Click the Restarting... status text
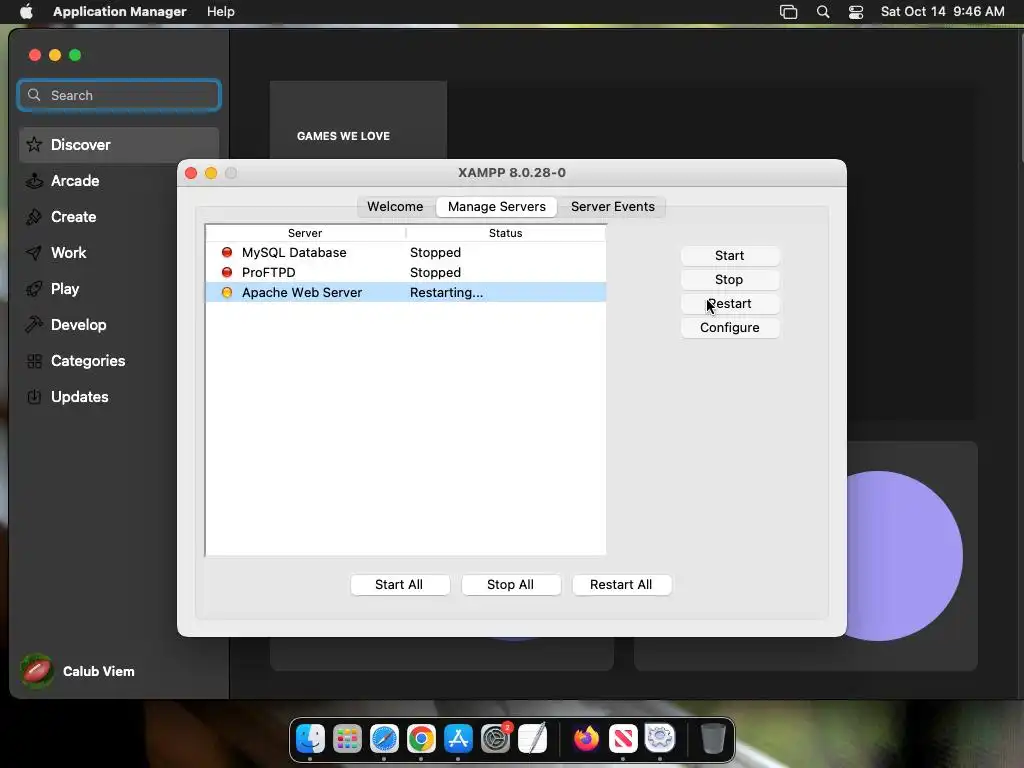1024x768 pixels. (x=447, y=293)
